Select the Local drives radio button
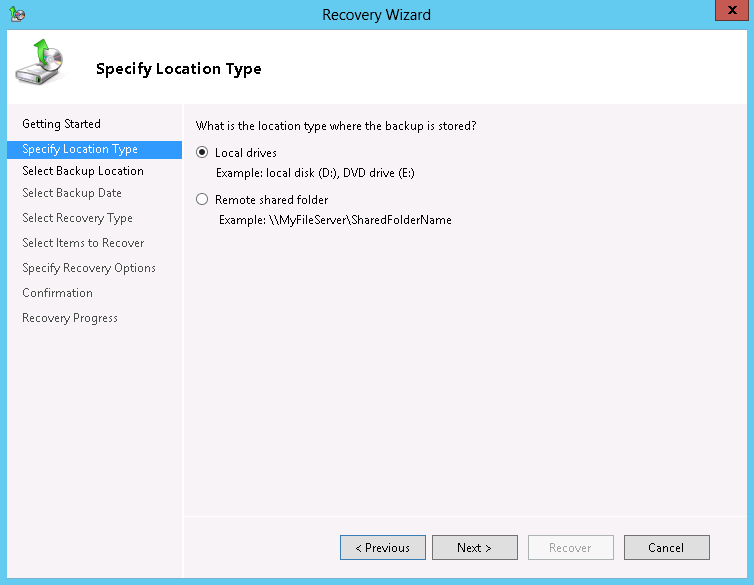Image resolution: width=754 pixels, height=585 pixels. click(203, 153)
